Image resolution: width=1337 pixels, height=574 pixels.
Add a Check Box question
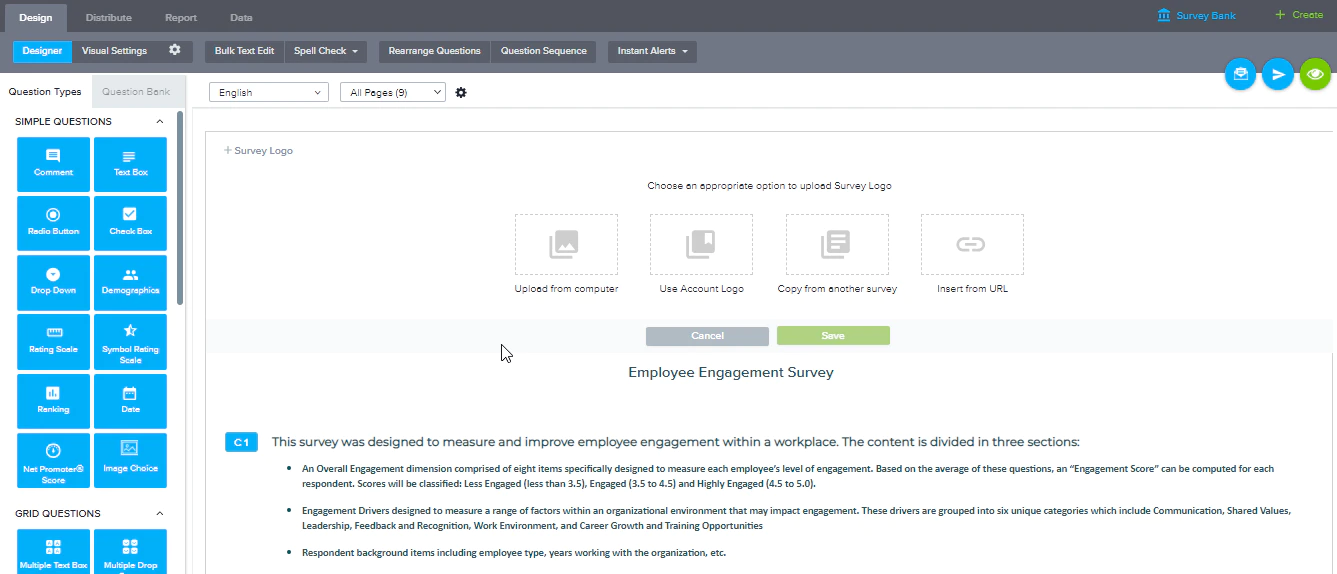(x=130, y=223)
